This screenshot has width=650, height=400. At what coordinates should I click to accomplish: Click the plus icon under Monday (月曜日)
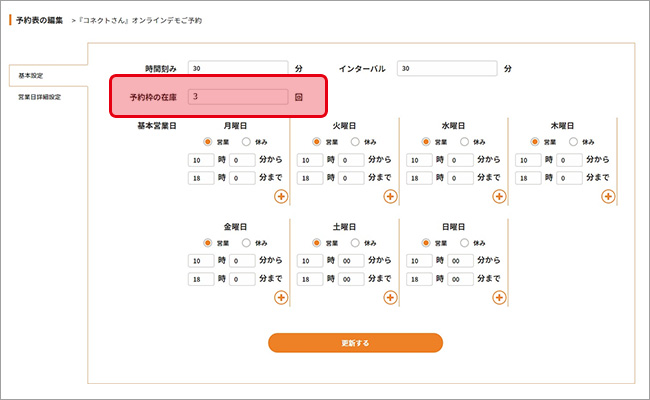click(x=280, y=196)
